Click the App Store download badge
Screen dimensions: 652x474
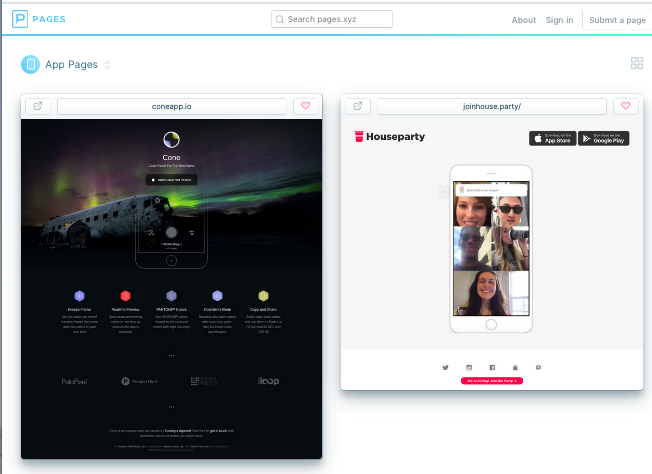tap(553, 138)
